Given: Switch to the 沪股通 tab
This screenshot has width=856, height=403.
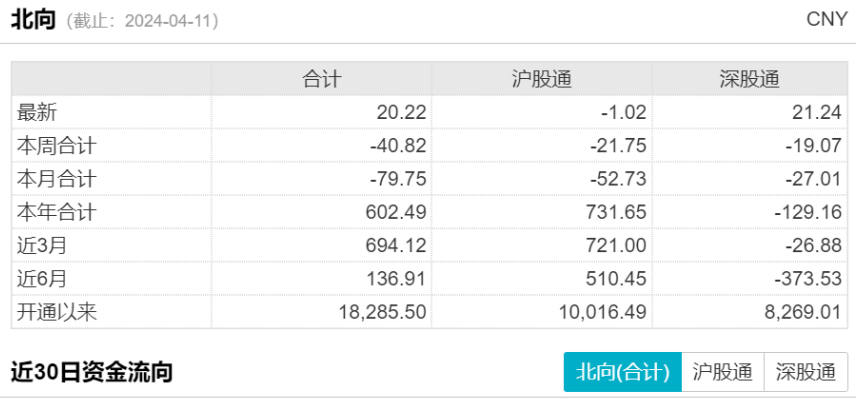Looking at the screenshot, I should tap(722, 372).
